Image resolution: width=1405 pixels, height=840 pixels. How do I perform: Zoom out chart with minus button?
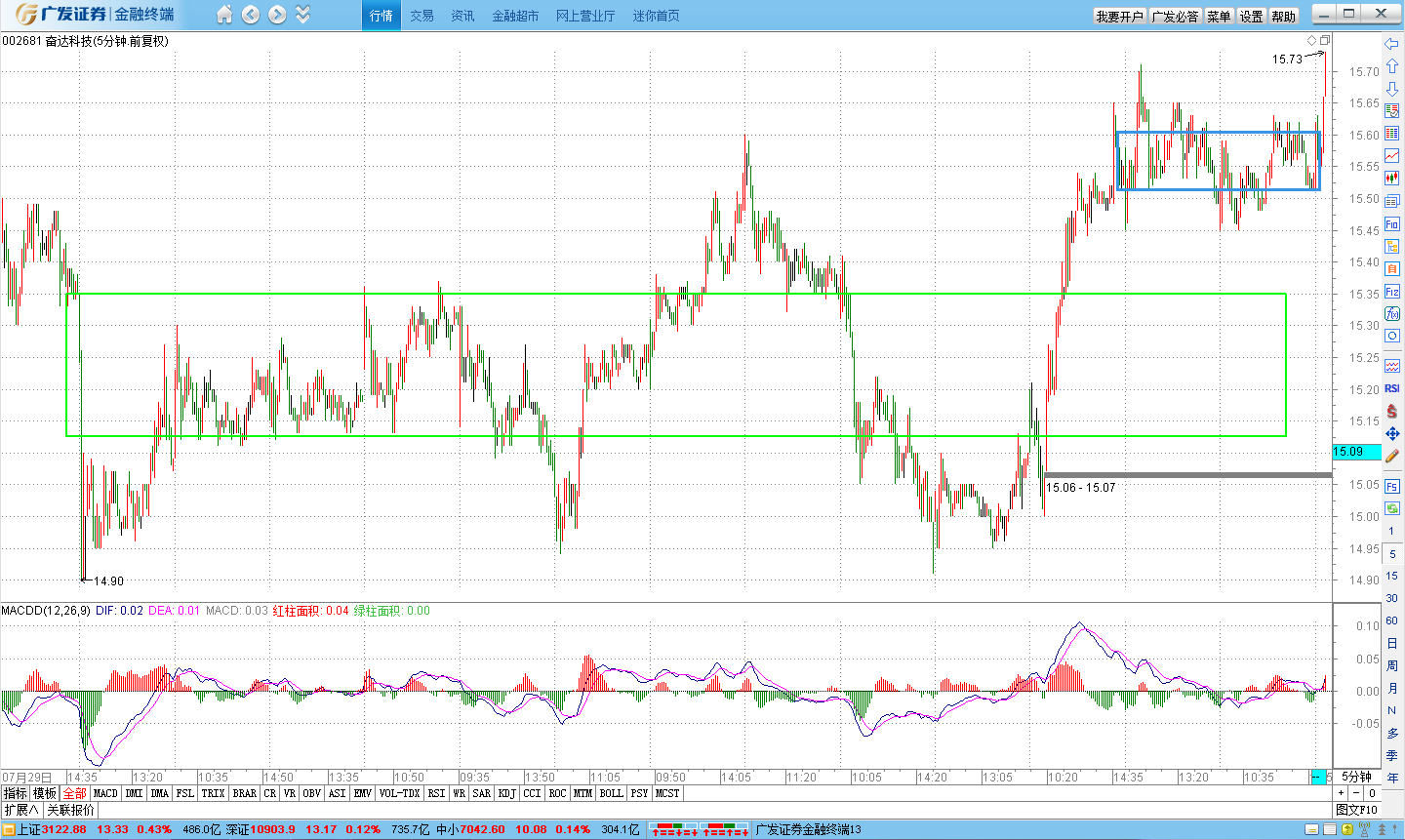coord(1356,793)
